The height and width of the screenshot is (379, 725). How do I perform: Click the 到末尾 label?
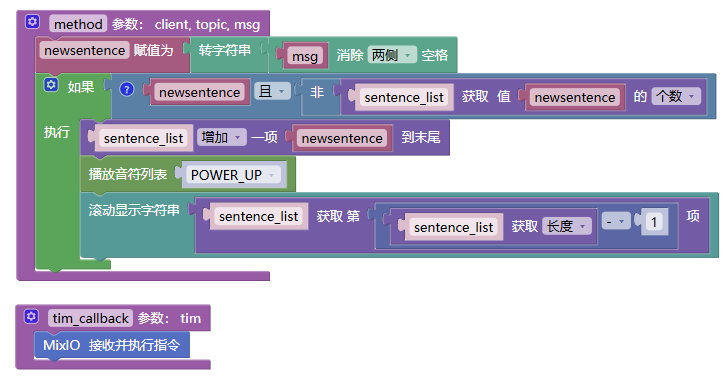tap(421, 137)
